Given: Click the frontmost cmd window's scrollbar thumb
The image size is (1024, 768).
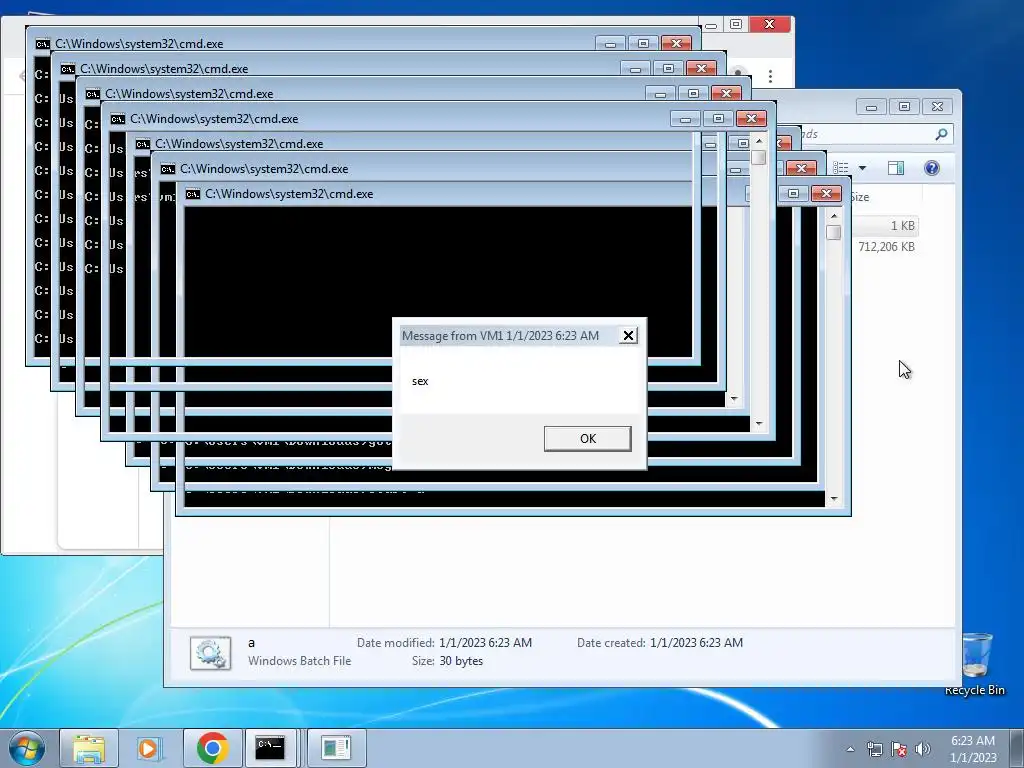Looking at the screenshot, I should pos(833,232).
